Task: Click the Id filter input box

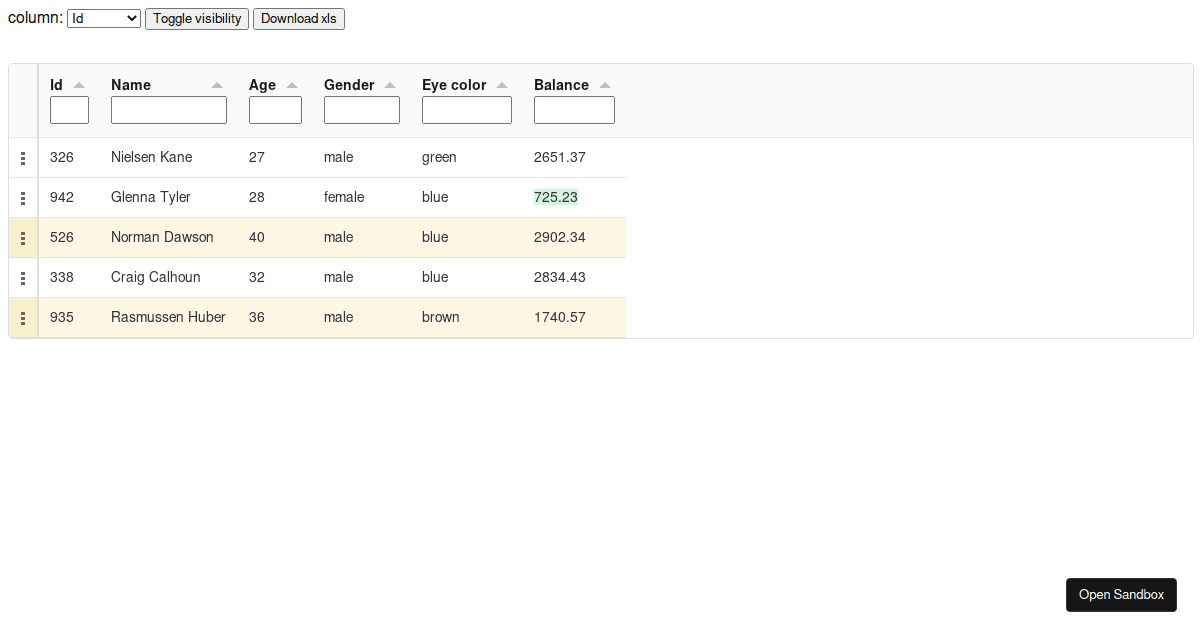Action: point(69,109)
